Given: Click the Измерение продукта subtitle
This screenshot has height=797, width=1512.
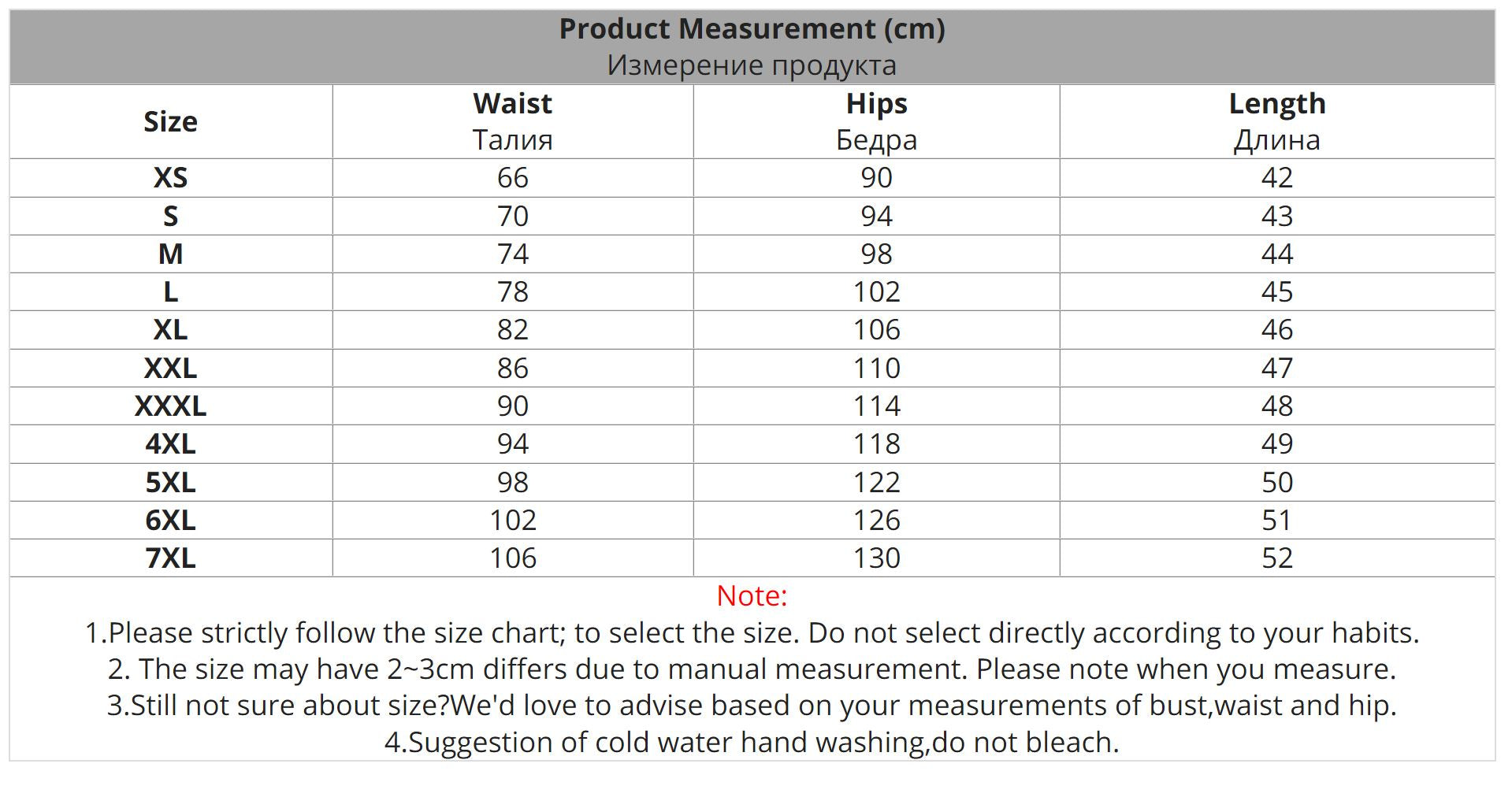Looking at the screenshot, I should point(752,65).
